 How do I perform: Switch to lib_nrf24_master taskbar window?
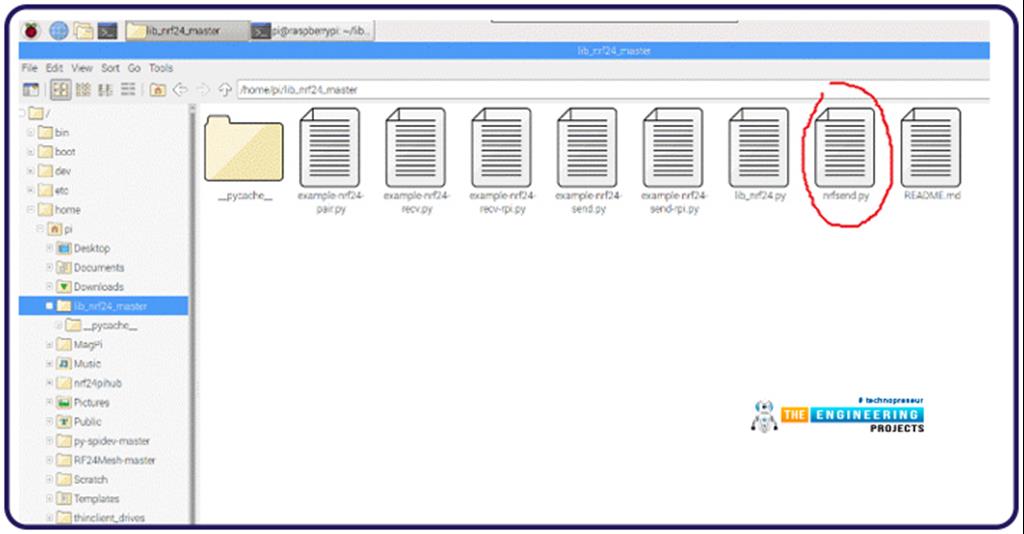point(187,31)
